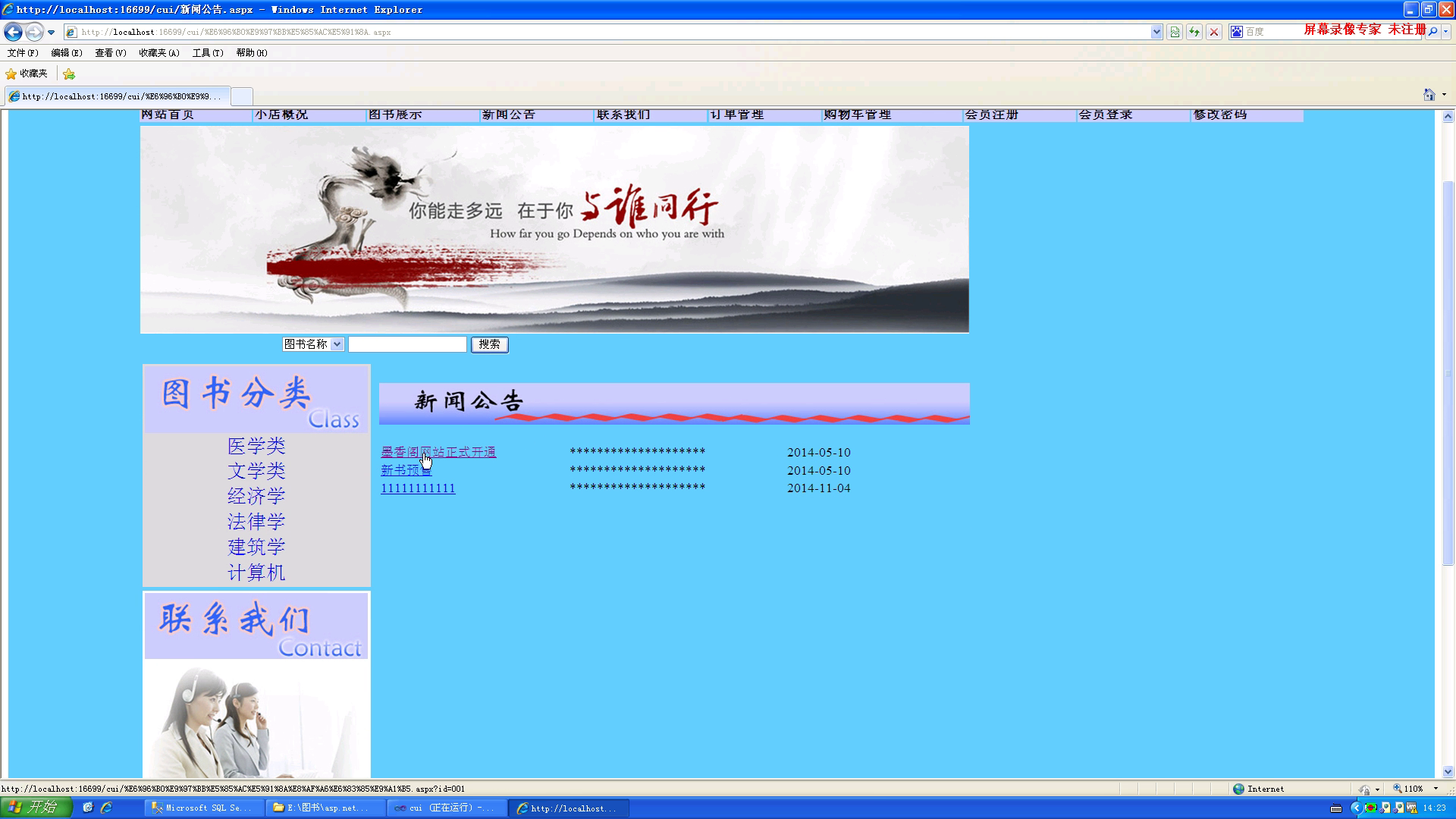The height and width of the screenshot is (819, 1456).
Task: Click the browser Back arrow button
Action: [13, 32]
